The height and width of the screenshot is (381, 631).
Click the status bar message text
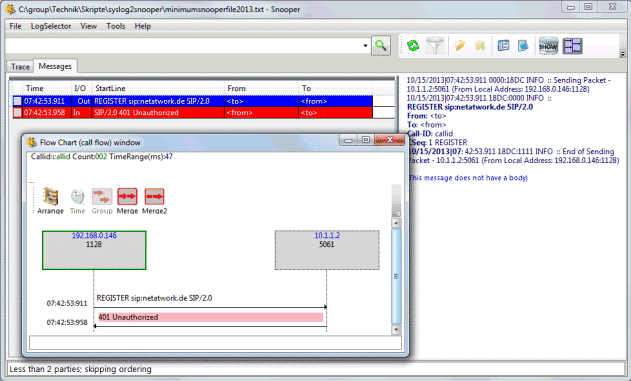pyautogui.click(x=80, y=369)
